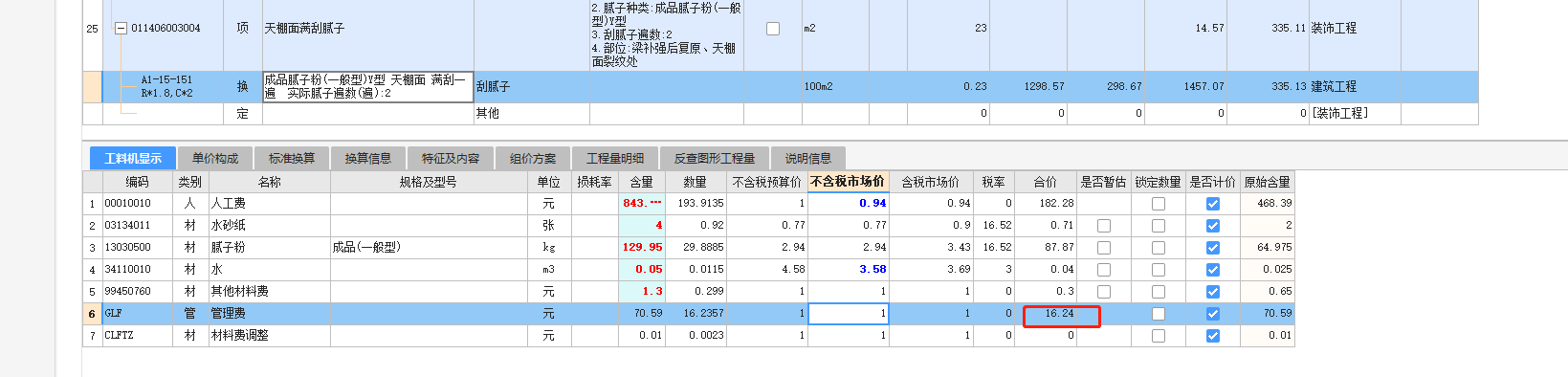Uncheck 是否计价 for the 其他材料费 row

[1213, 292]
